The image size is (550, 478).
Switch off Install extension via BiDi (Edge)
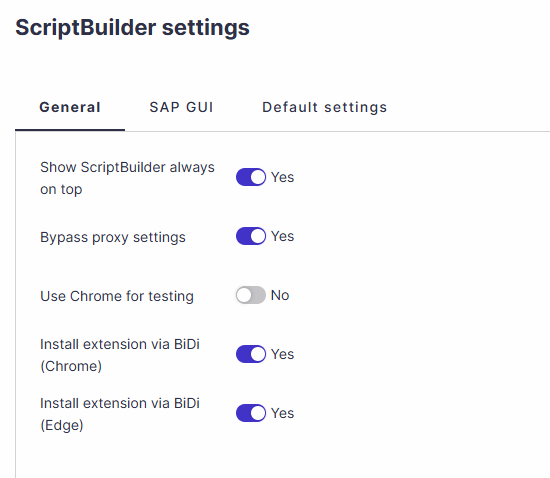point(251,413)
